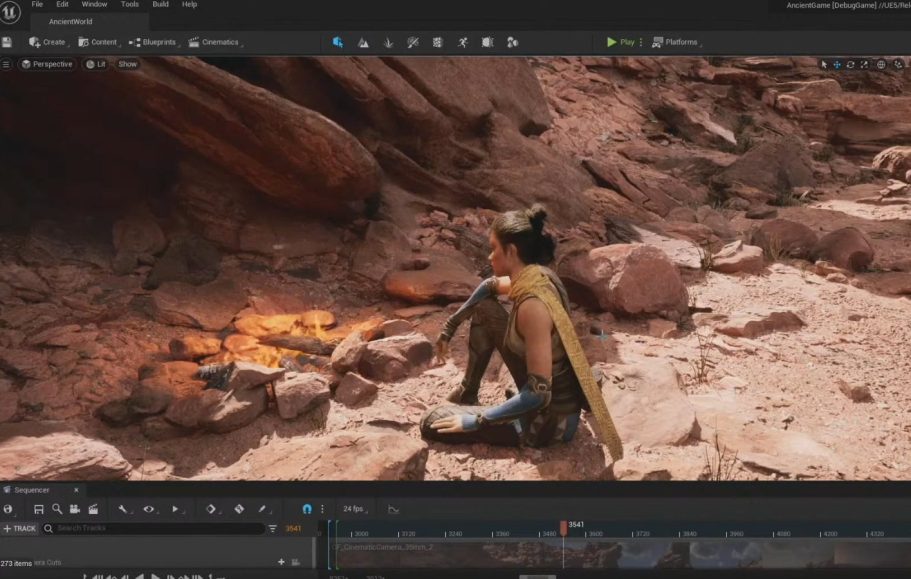The width and height of the screenshot is (911, 579).
Task: Open the Cinematics dropdown
Action: [x=215, y=42]
